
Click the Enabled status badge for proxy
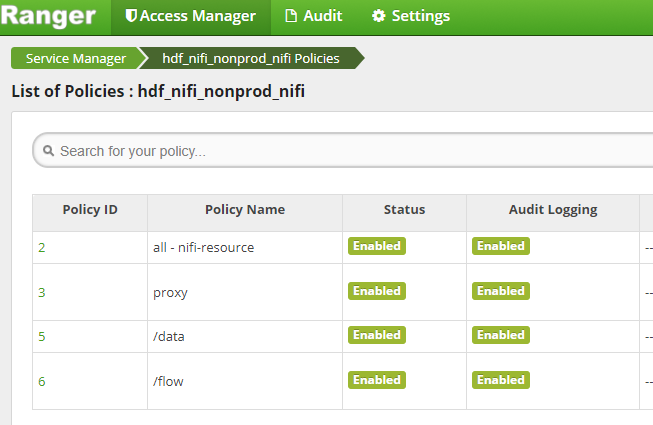(377, 291)
